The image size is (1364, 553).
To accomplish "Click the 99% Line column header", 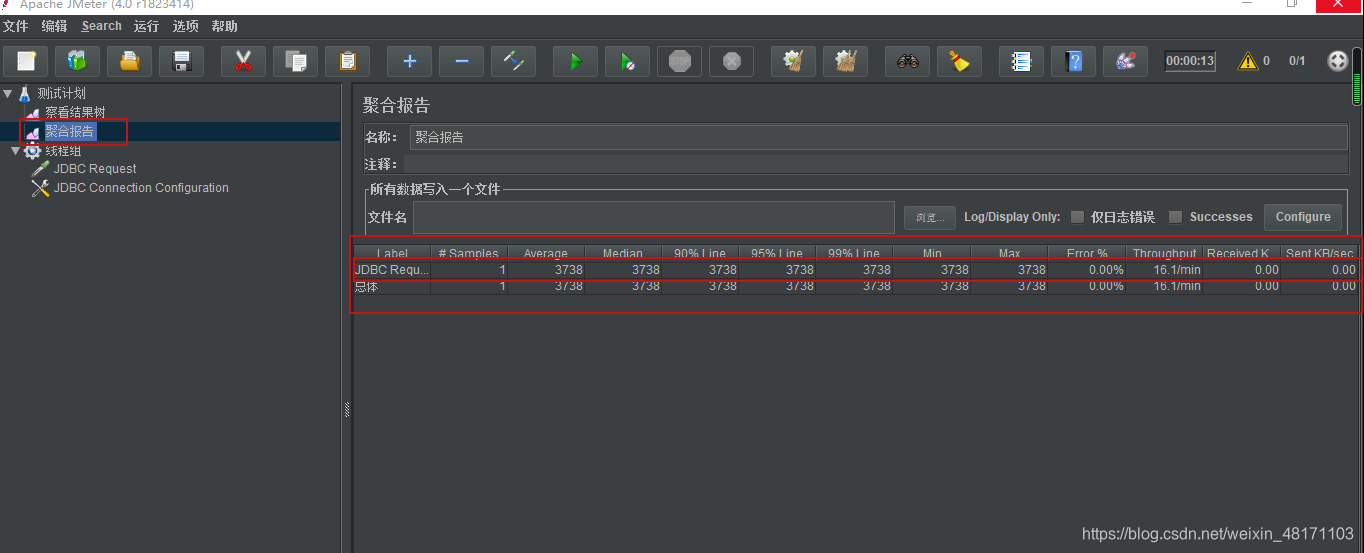I will tap(854, 253).
